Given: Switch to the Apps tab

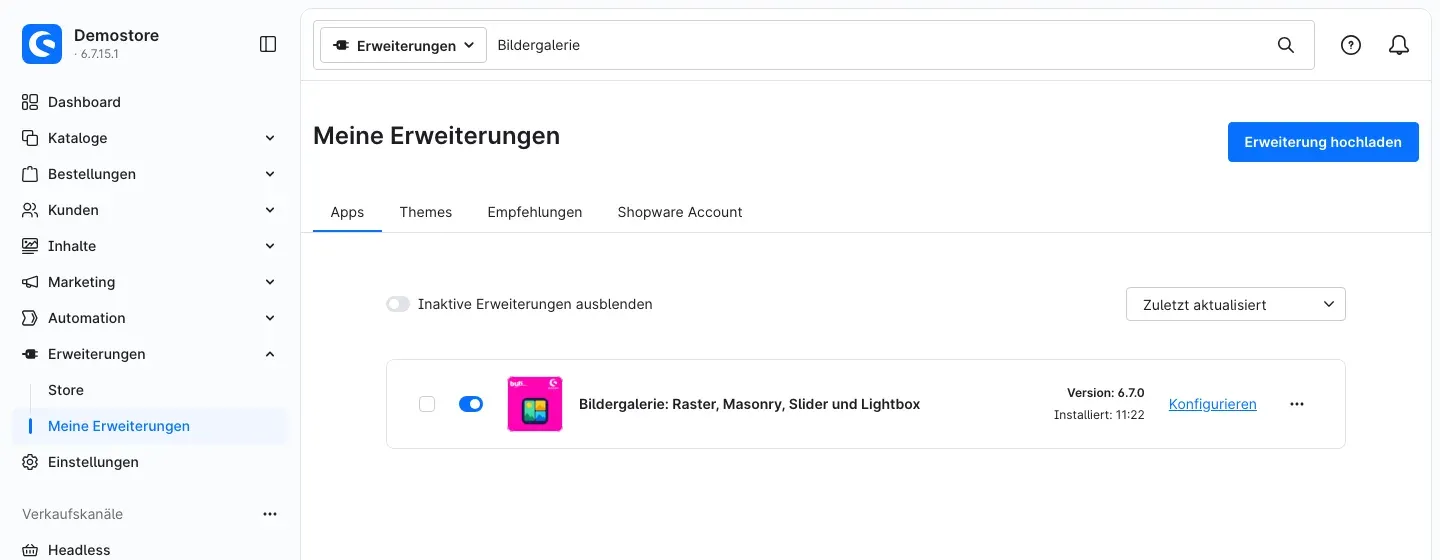Looking at the screenshot, I should [347, 212].
